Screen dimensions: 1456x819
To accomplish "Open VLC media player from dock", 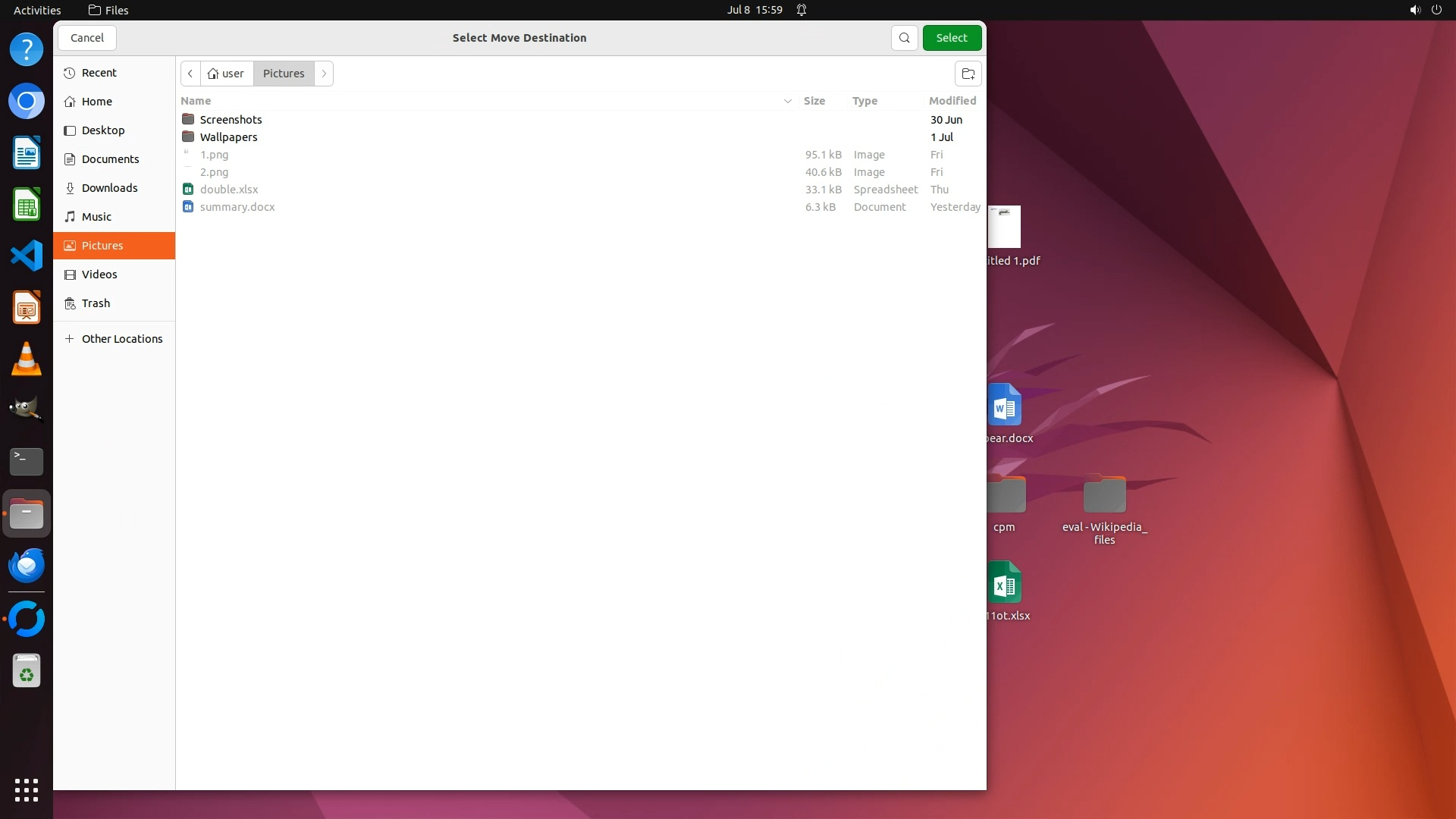I will pyautogui.click(x=27, y=359).
